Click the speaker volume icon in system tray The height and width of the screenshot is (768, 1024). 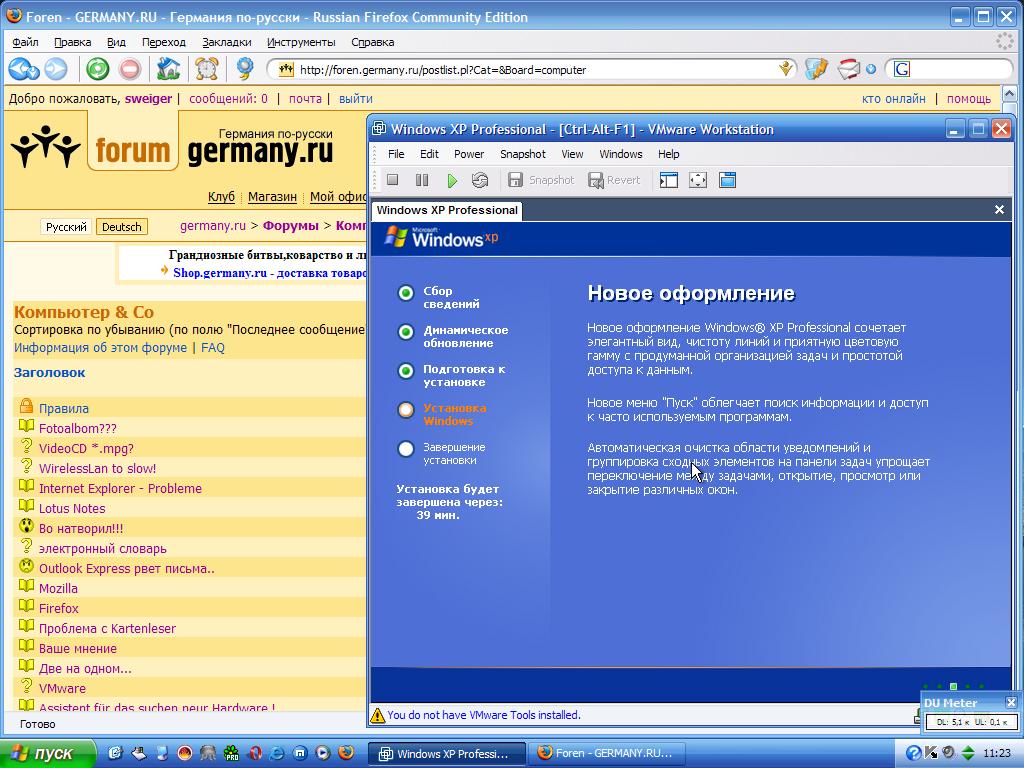[x=950, y=752]
